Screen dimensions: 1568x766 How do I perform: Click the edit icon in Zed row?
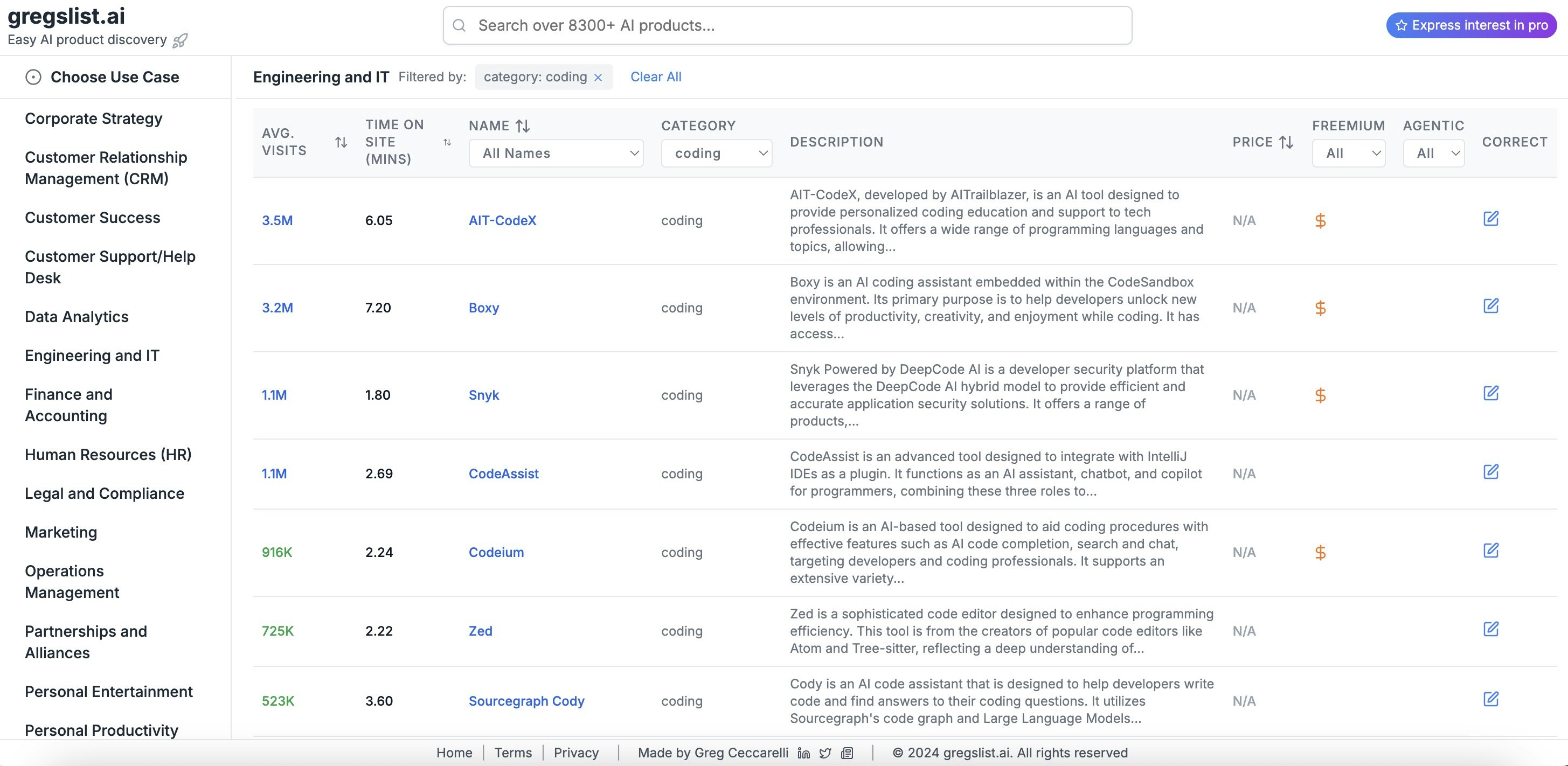pyautogui.click(x=1491, y=629)
